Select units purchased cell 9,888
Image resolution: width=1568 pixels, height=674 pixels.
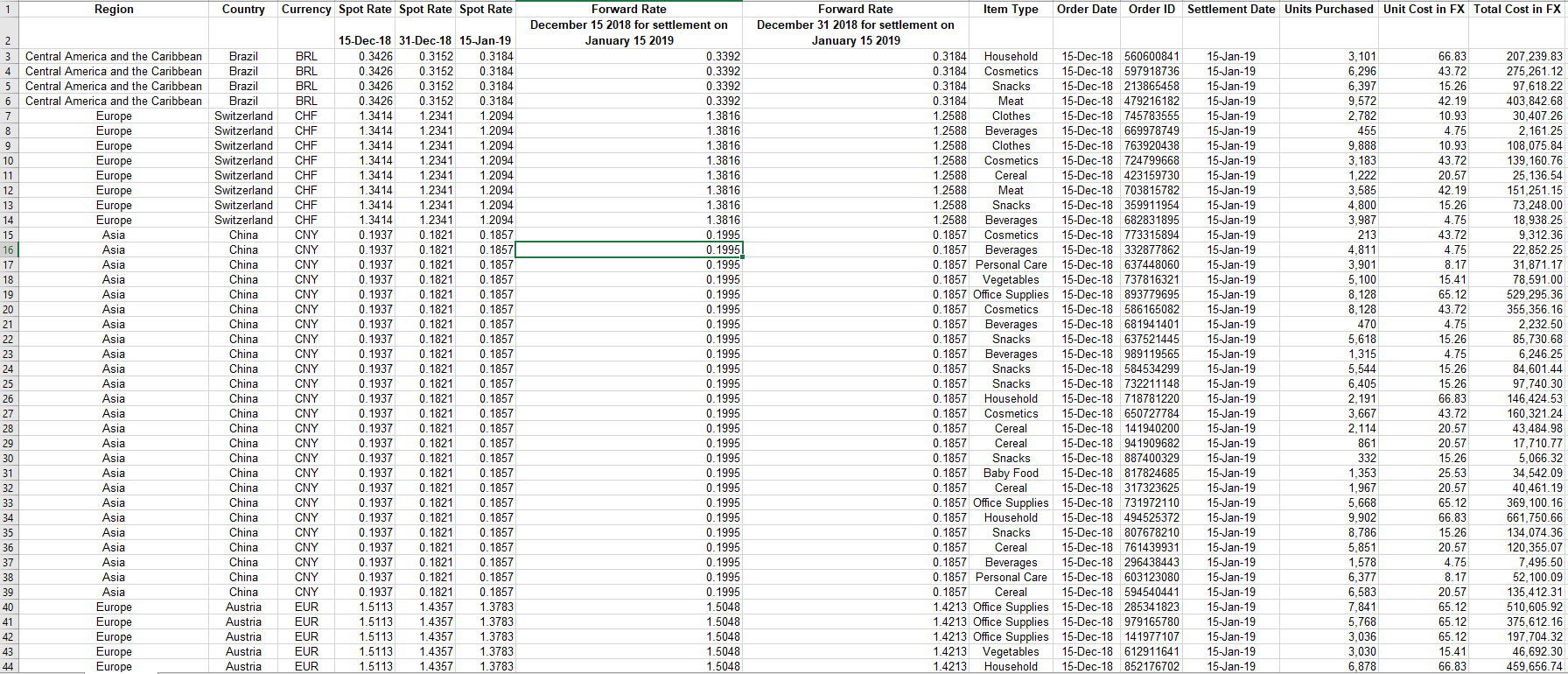[1329, 146]
